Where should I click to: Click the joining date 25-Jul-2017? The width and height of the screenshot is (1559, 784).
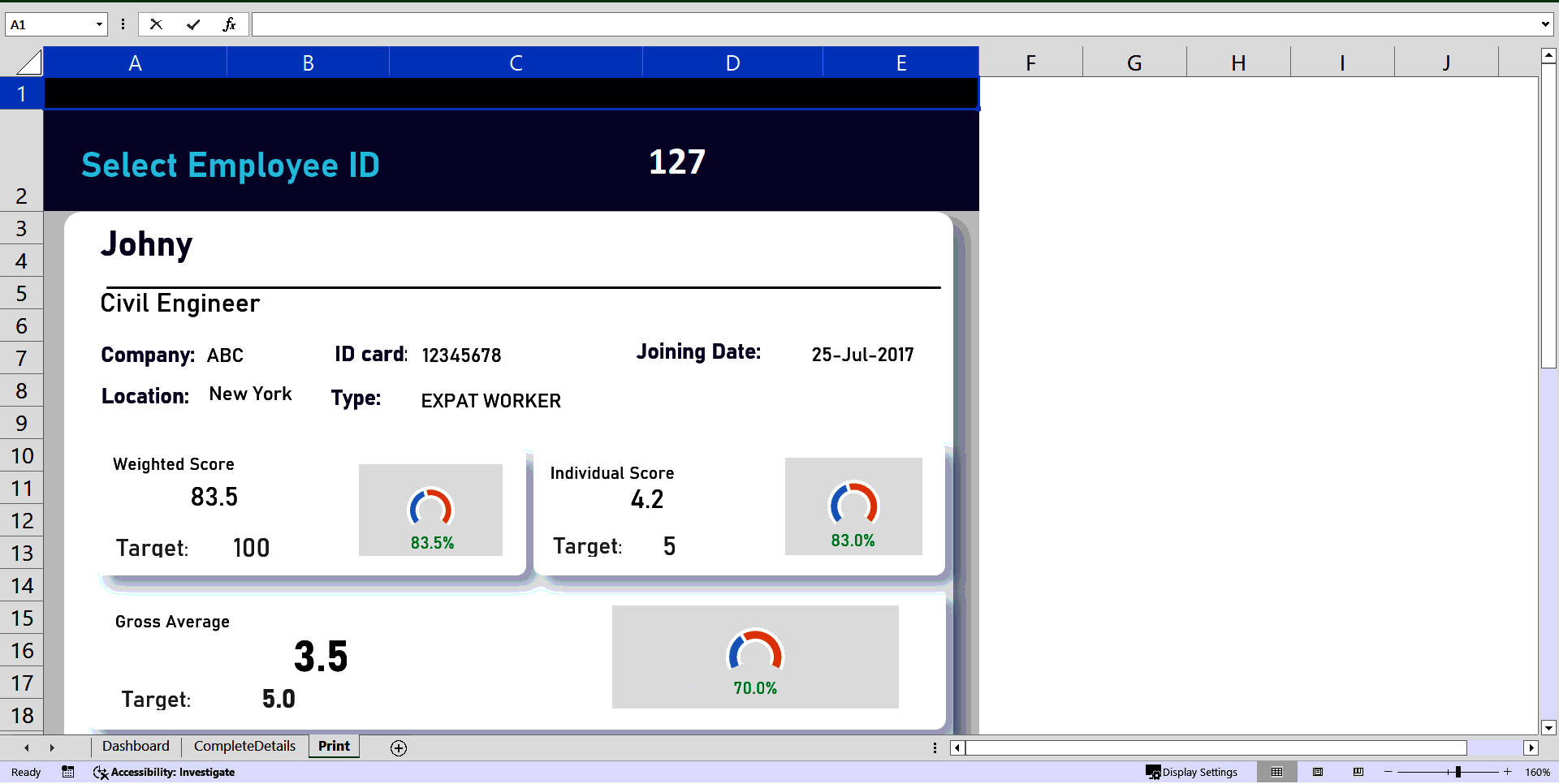(x=862, y=355)
